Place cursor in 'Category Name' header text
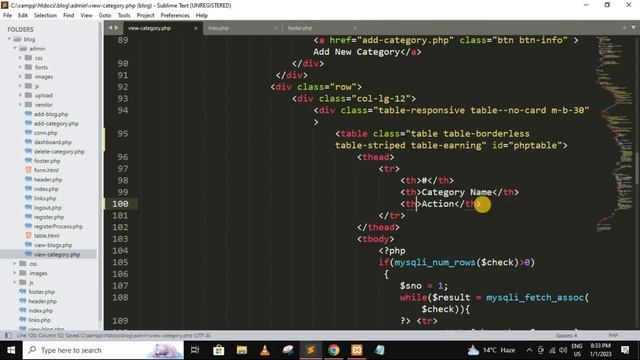Image resolution: width=640 pixels, height=360 pixels. click(456, 192)
